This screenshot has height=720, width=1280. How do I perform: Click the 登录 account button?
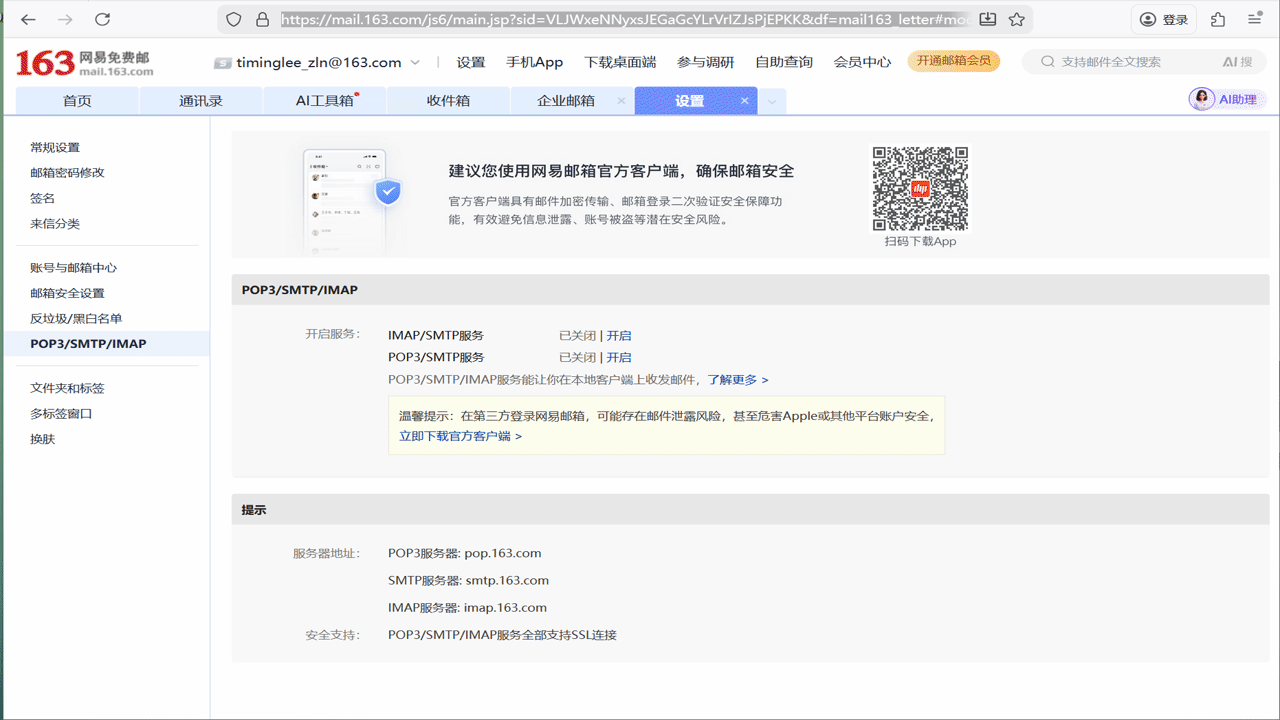pos(1165,19)
